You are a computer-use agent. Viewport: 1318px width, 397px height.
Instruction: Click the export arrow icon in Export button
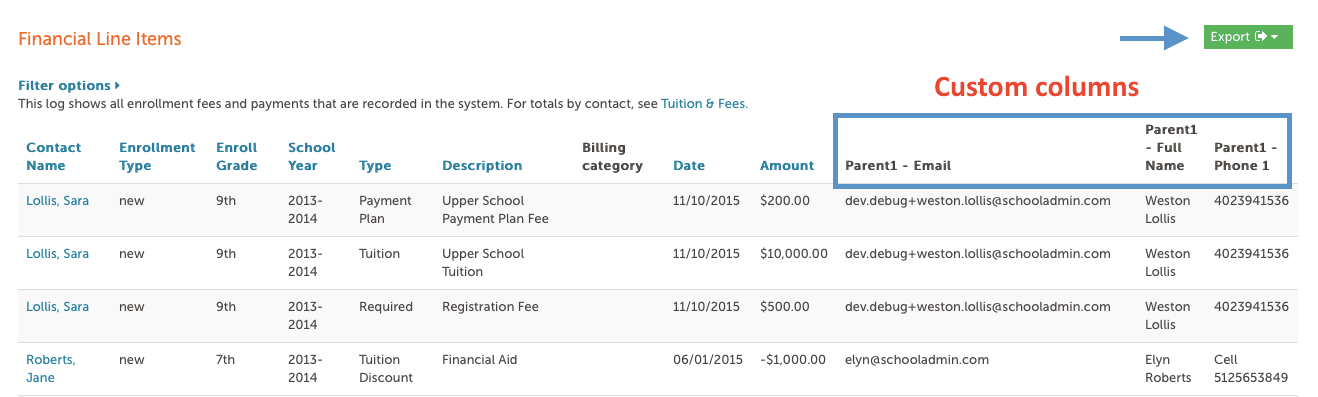tap(1261, 37)
